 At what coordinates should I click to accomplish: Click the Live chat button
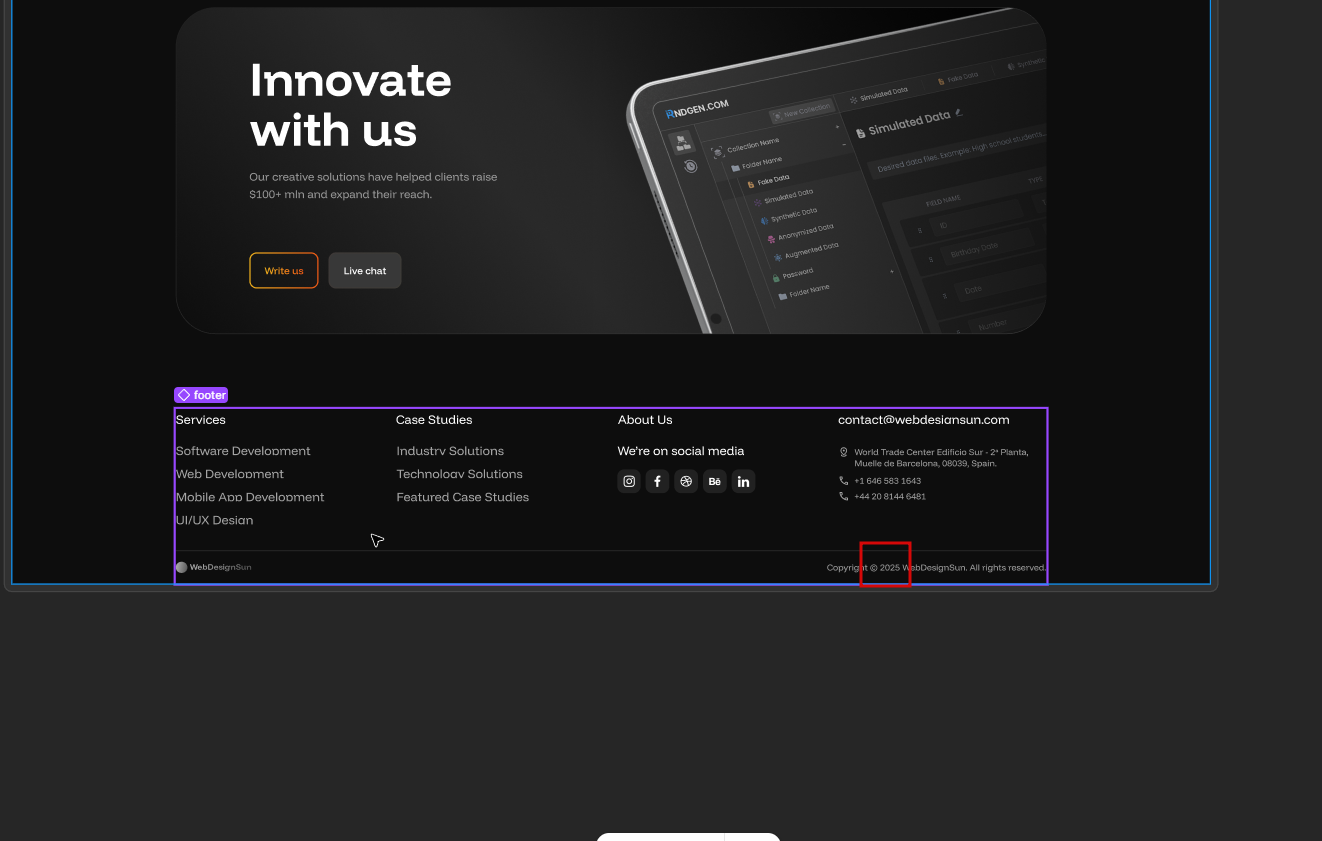(x=365, y=270)
